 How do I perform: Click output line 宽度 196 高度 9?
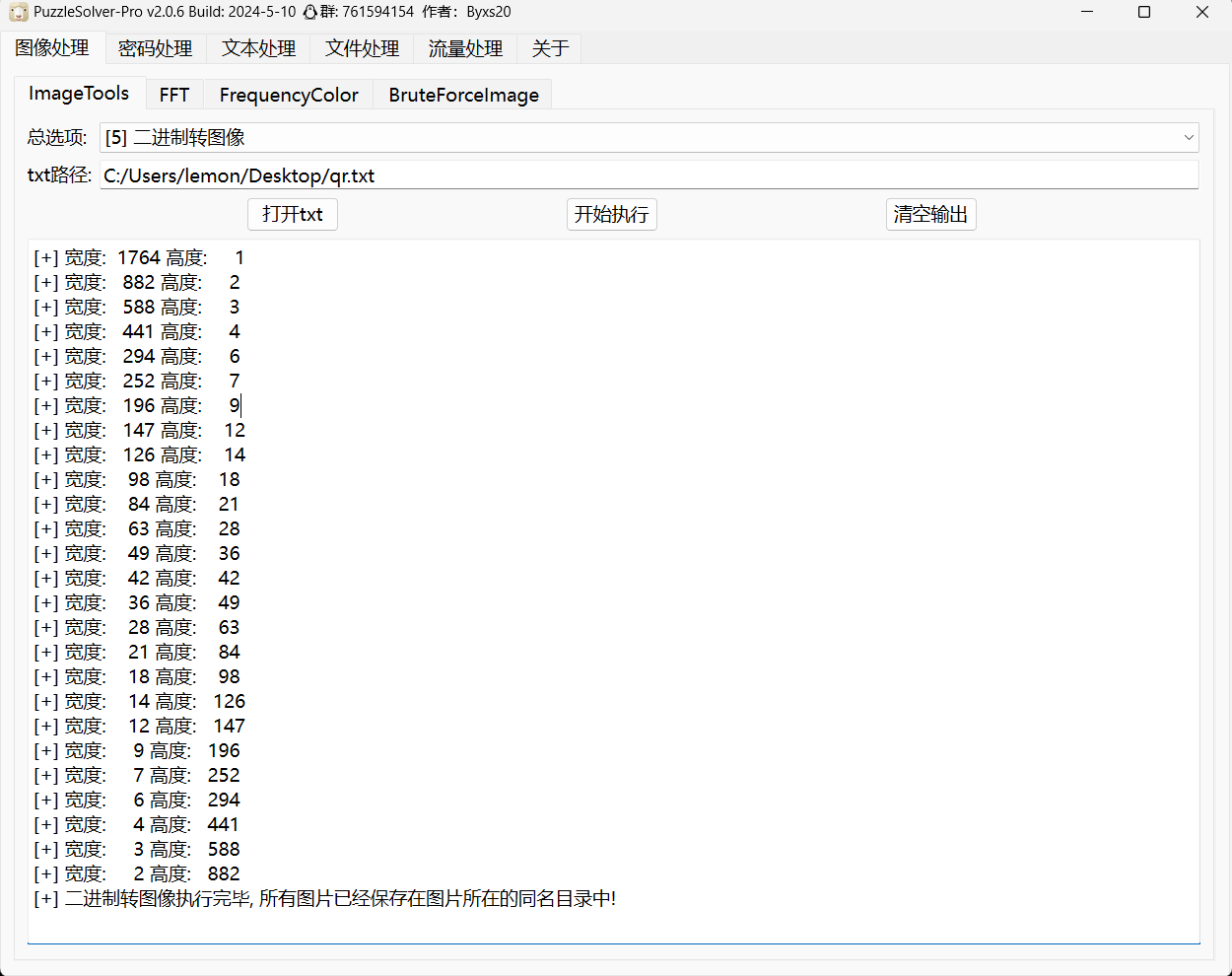(x=137, y=406)
